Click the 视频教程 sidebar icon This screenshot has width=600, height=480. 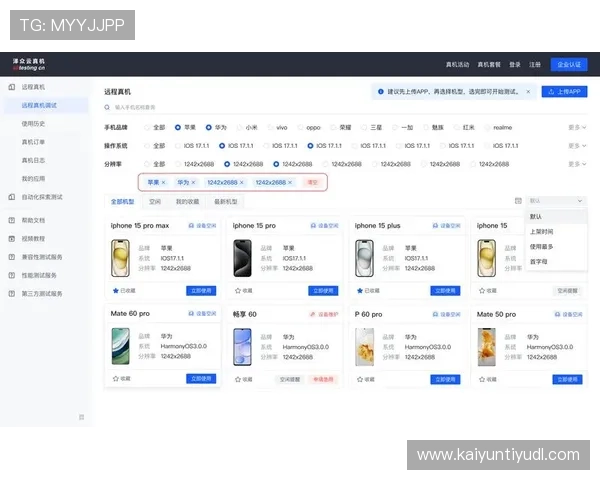click(12, 238)
